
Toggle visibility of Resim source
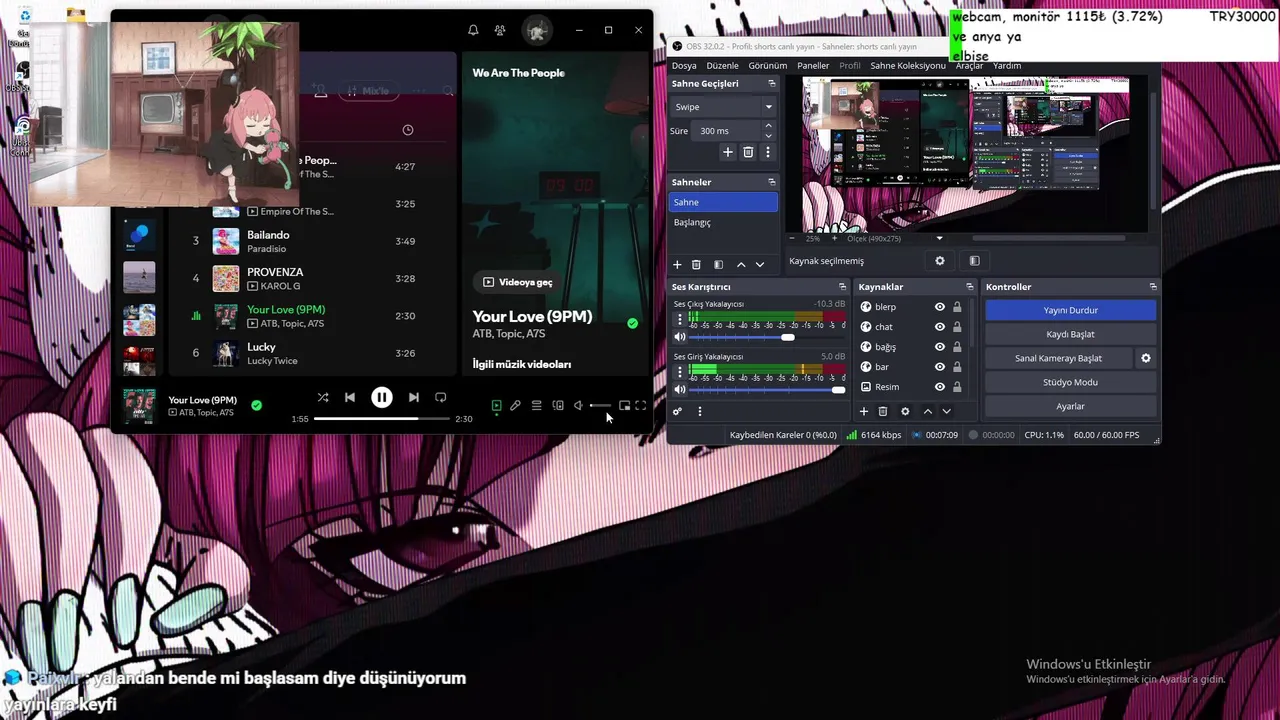[939, 387]
